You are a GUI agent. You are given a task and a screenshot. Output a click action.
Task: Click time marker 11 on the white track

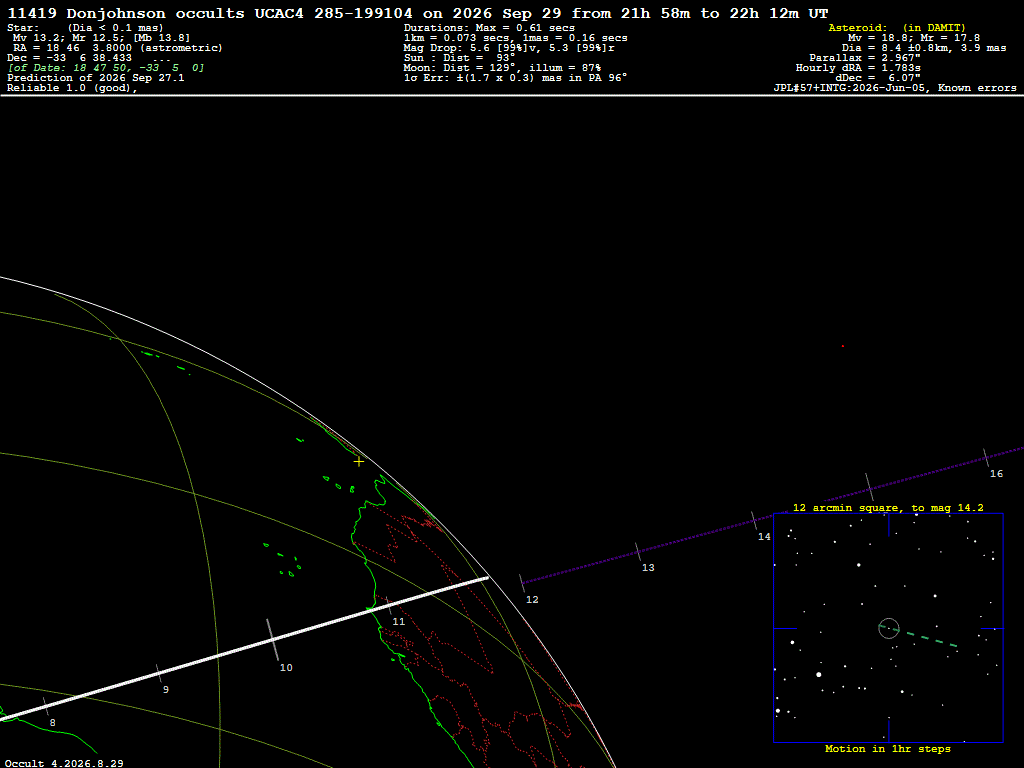pos(398,622)
